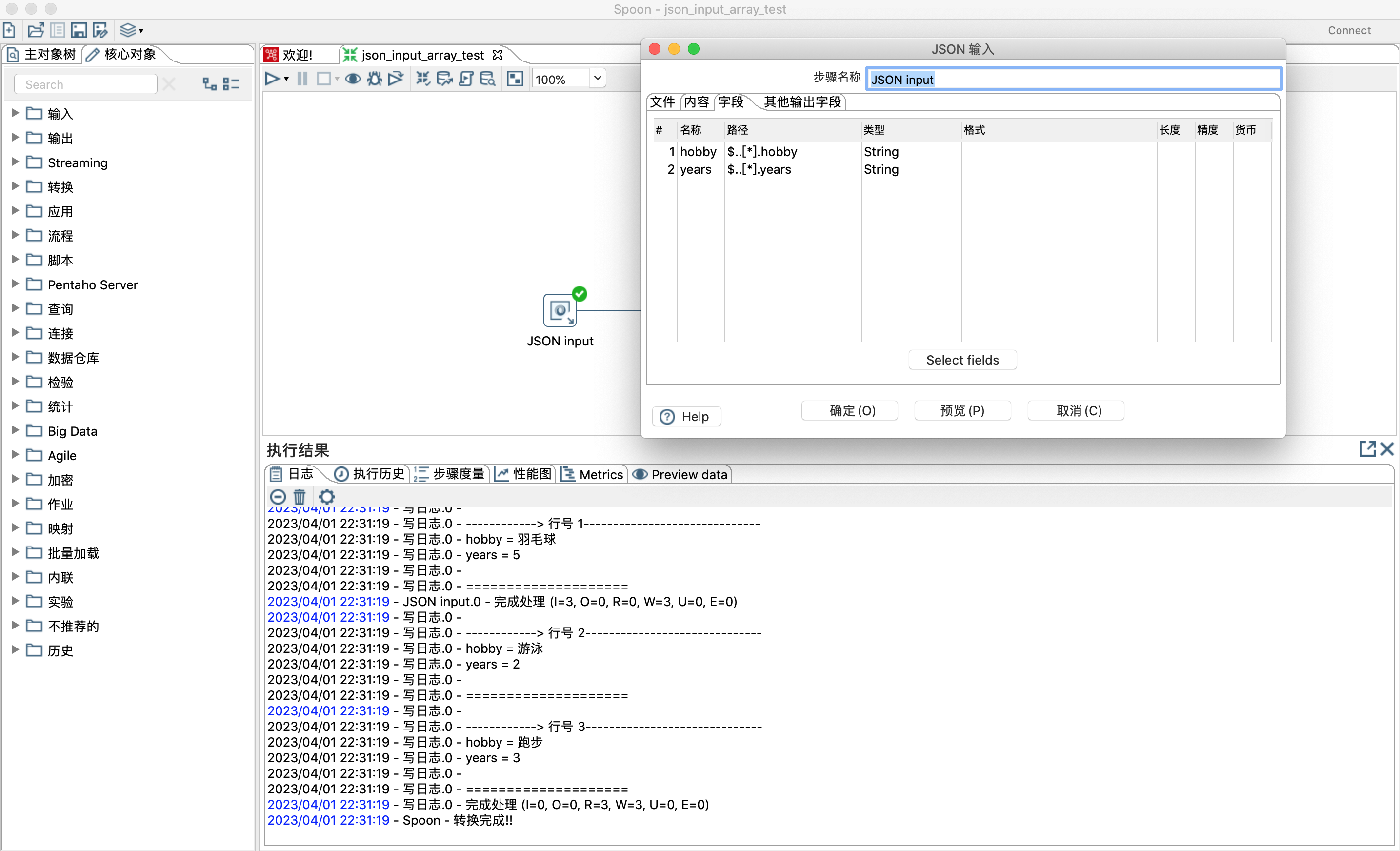Click the Verify transformation icon
Viewport: 1400px width, 851px height.
[423, 79]
